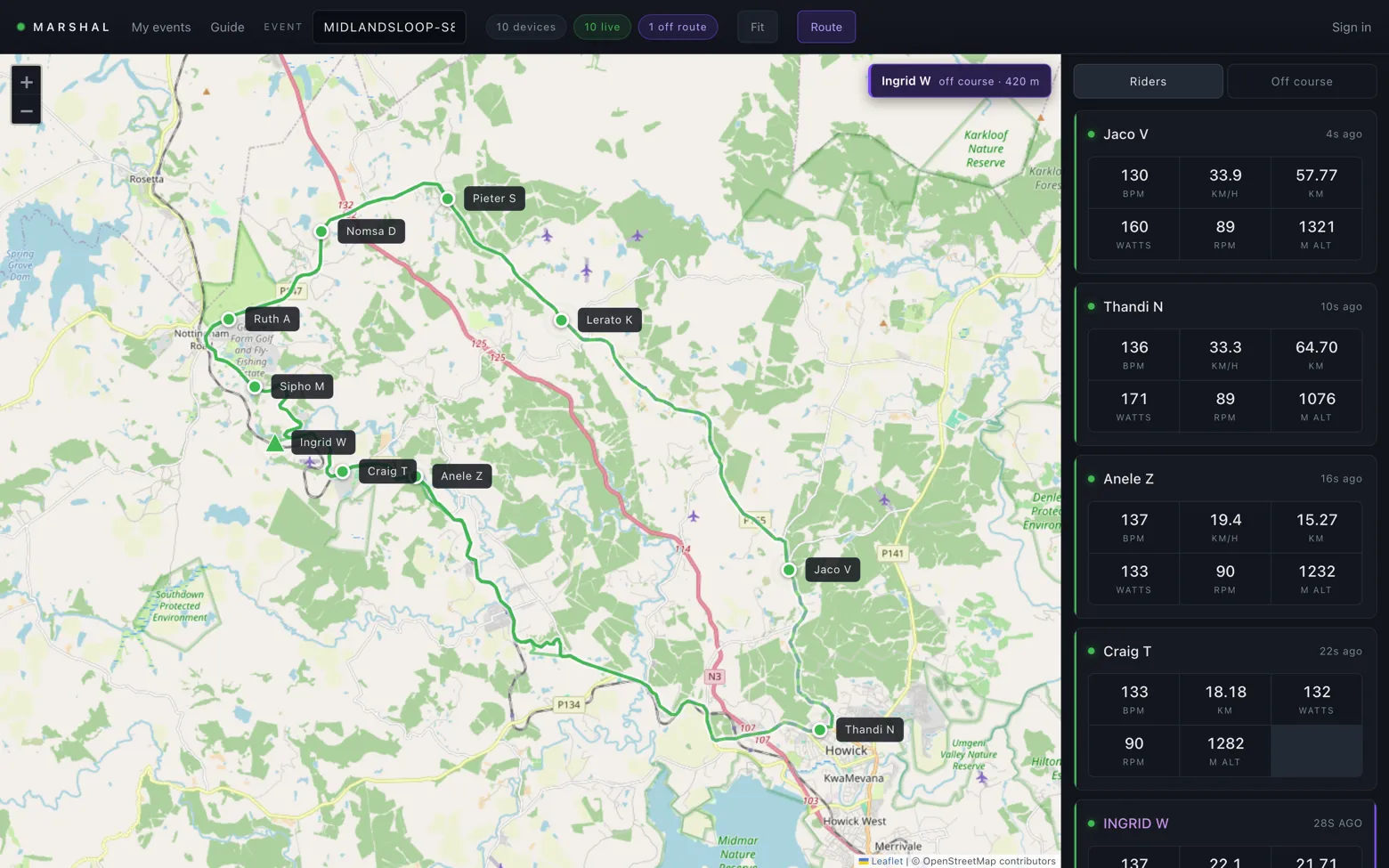Click Jaco V's 57.77 KM cell
This screenshot has height=868, width=1389.
click(x=1317, y=183)
